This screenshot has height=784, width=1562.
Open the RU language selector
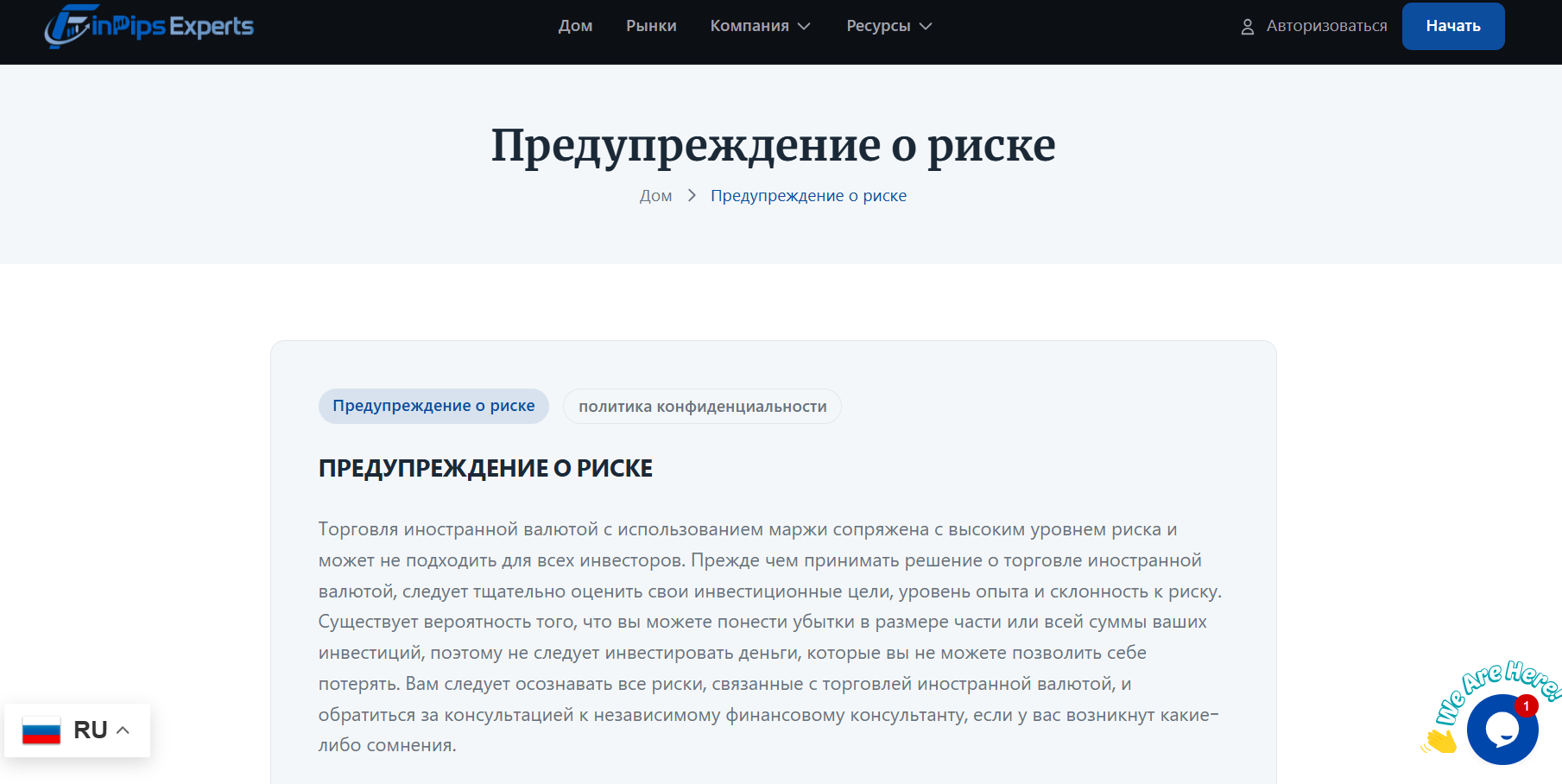[x=77, y=730]
